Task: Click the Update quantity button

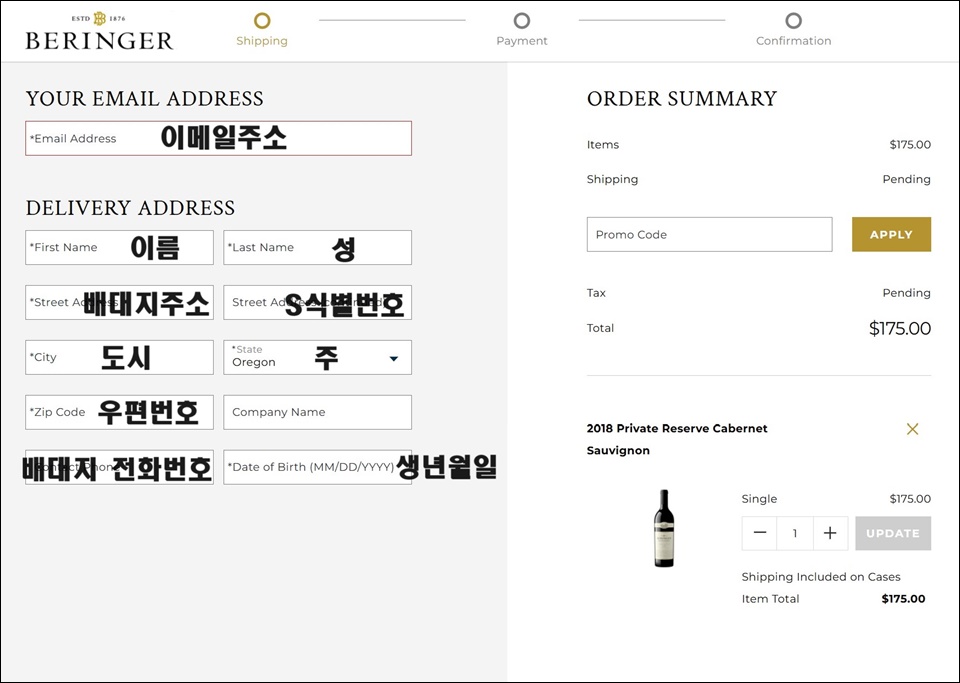Action: pos(893,533)
